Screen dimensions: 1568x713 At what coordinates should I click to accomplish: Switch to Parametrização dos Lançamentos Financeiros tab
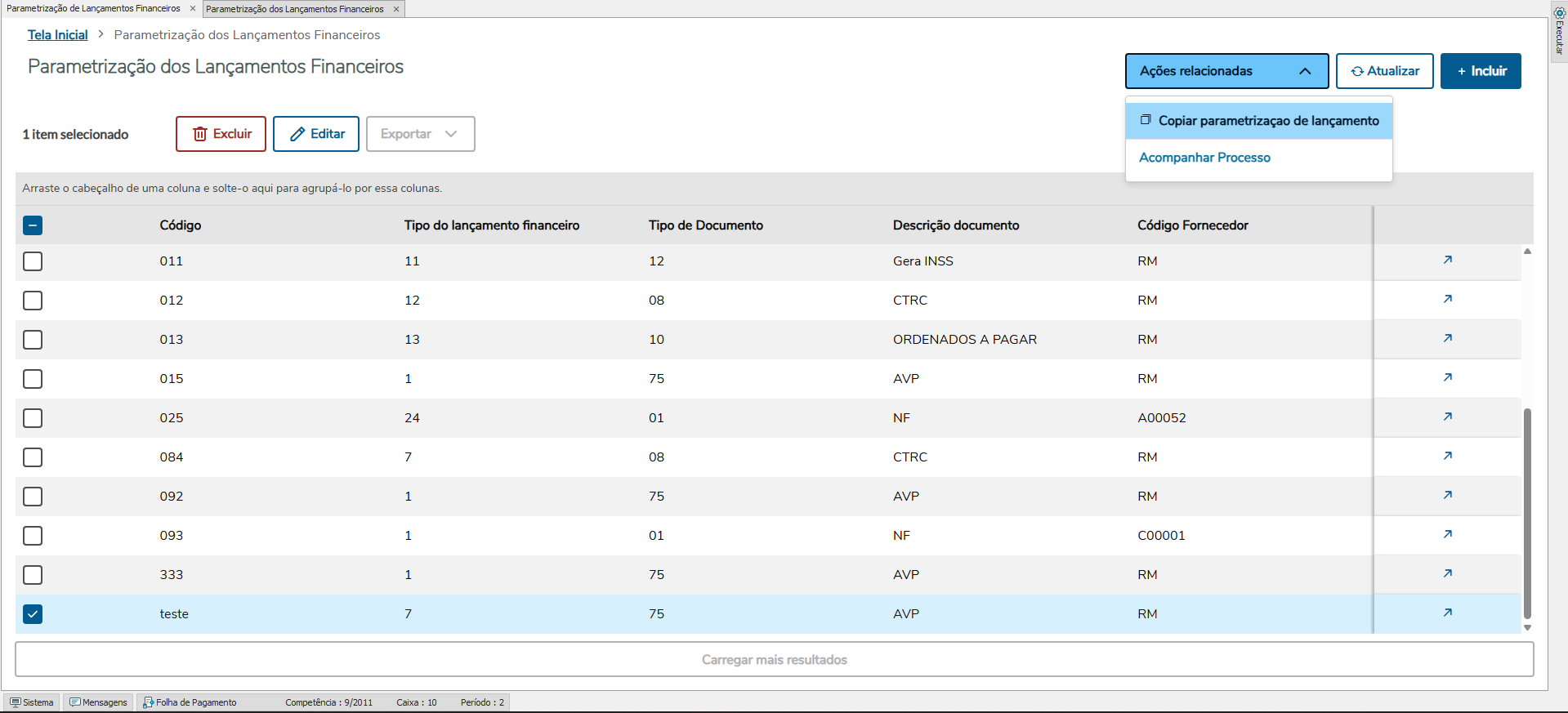295,9
